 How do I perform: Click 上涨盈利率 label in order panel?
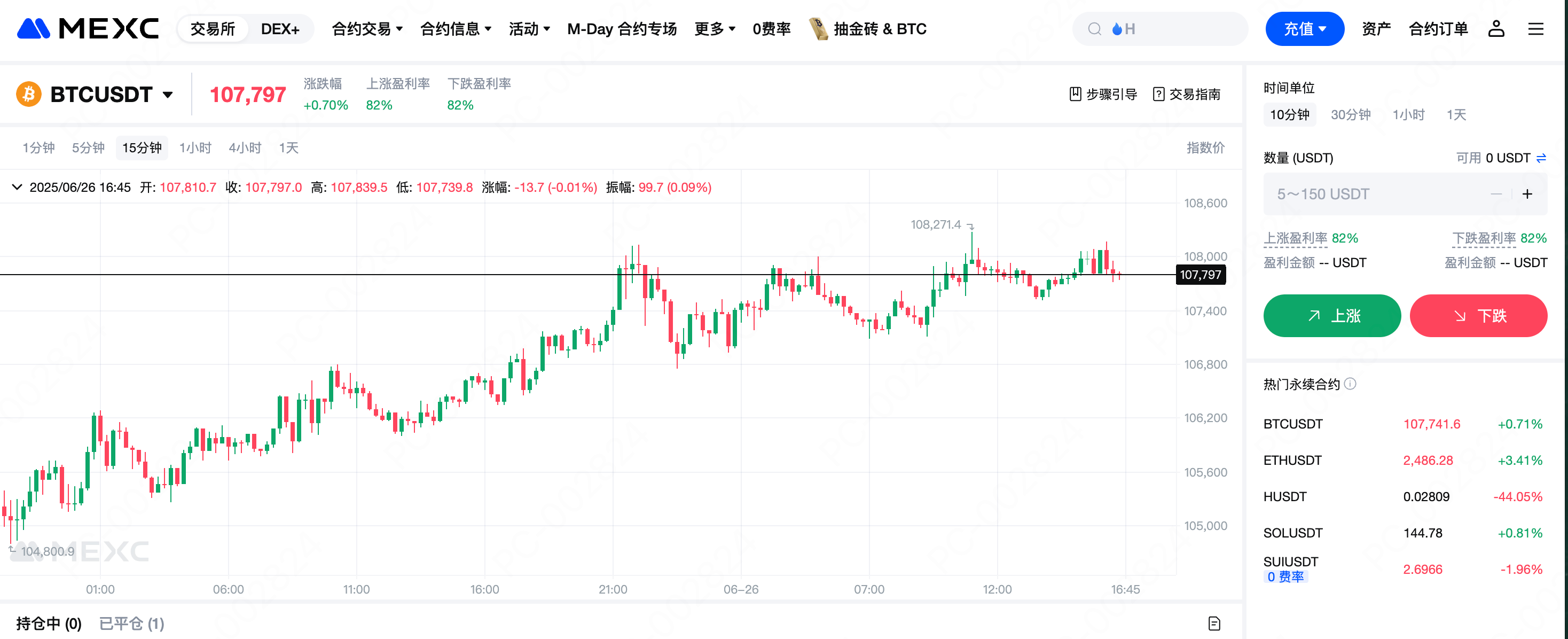click(x=1295, y=238)
